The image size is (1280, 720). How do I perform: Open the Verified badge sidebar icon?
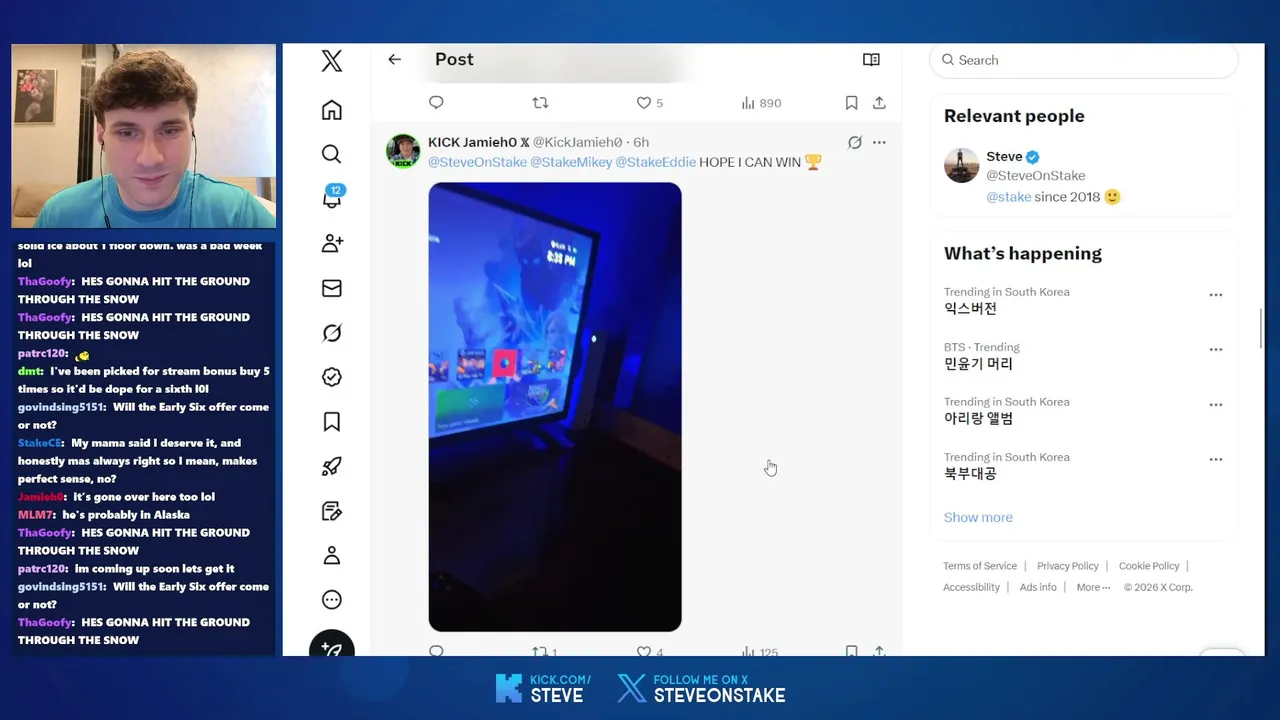tap(332, 377)
